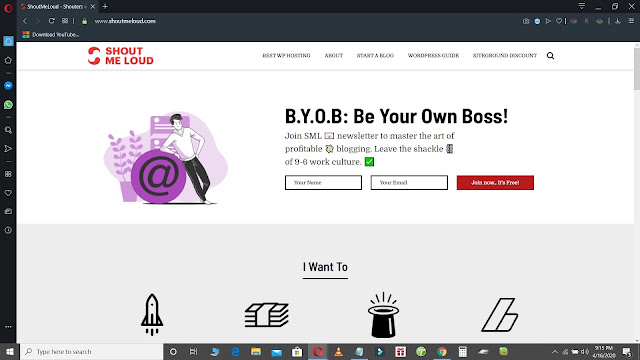Open sidebar heart bookmarks icon
640x360 pixels.
[8, 193]
